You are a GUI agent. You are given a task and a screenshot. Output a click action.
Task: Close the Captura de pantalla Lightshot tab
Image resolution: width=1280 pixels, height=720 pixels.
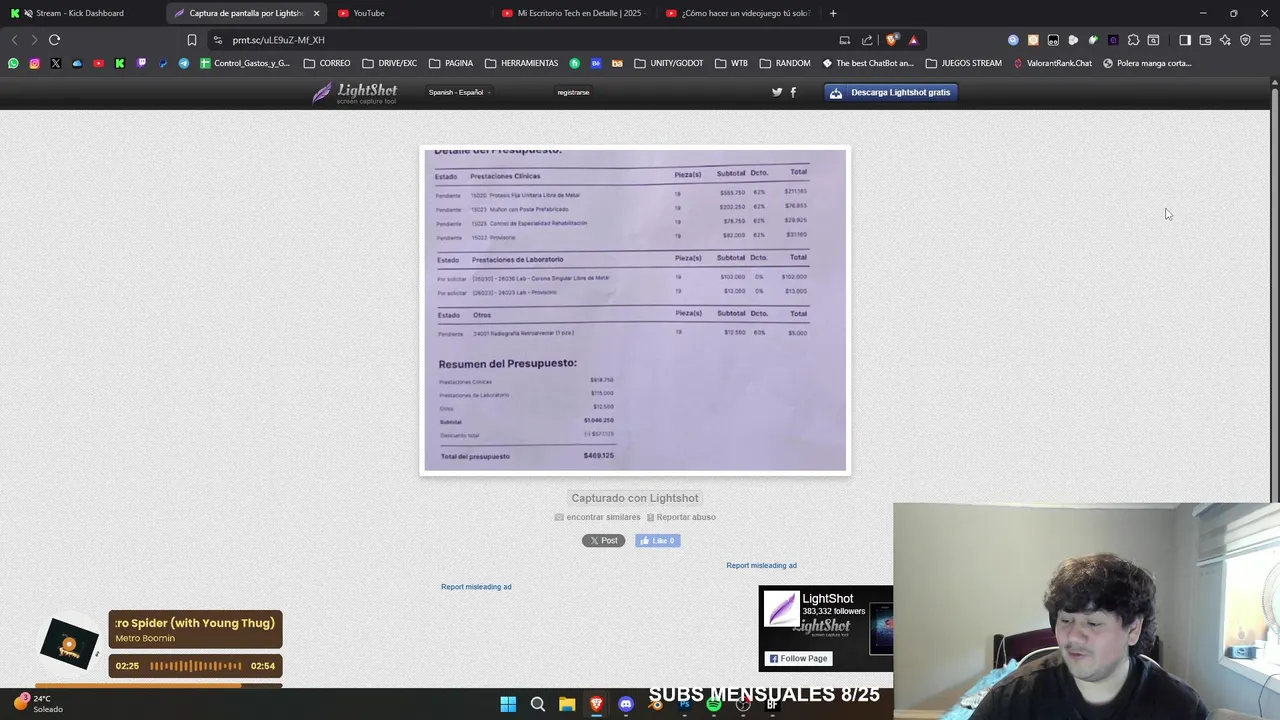316,13
